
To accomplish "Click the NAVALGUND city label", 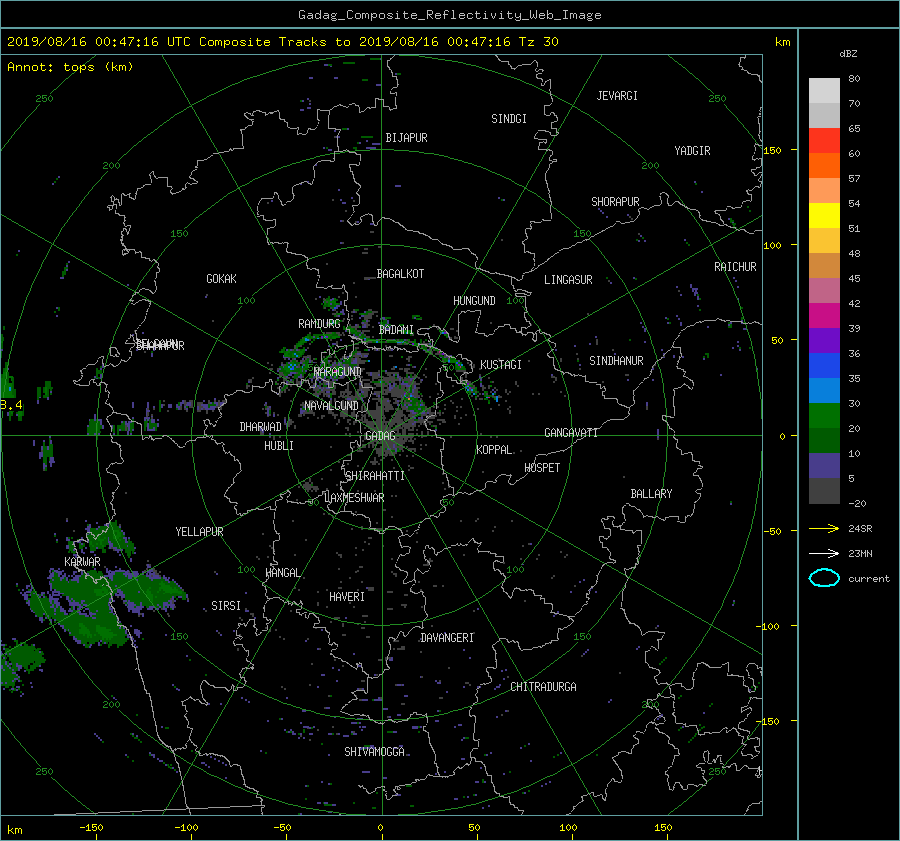I will coord(331,406).
